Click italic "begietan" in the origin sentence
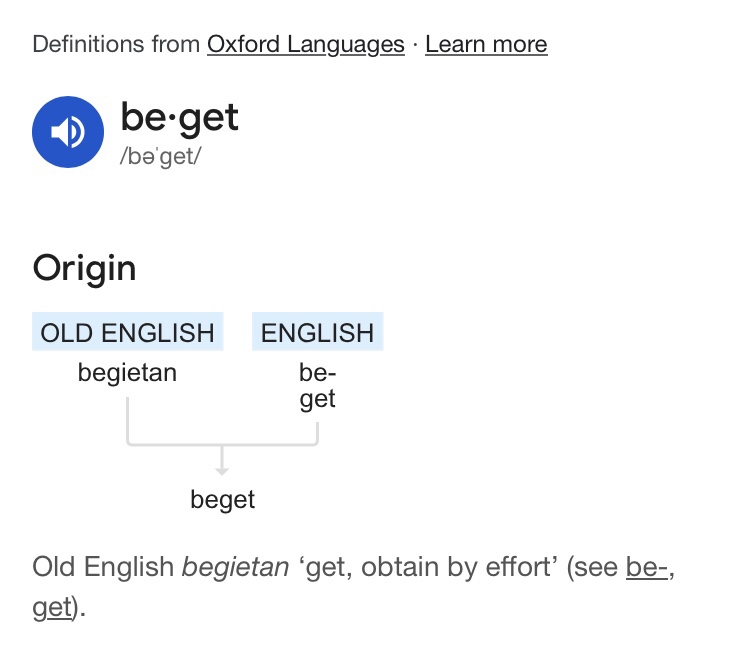This screenshot has height=660, width=750. (234, 567)
